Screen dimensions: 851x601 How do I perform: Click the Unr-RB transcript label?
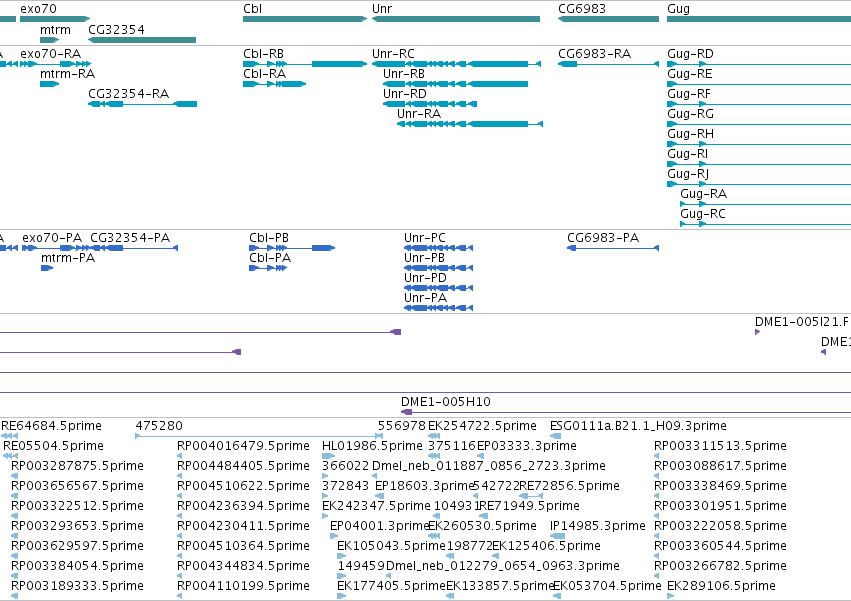tap(404, 74)
